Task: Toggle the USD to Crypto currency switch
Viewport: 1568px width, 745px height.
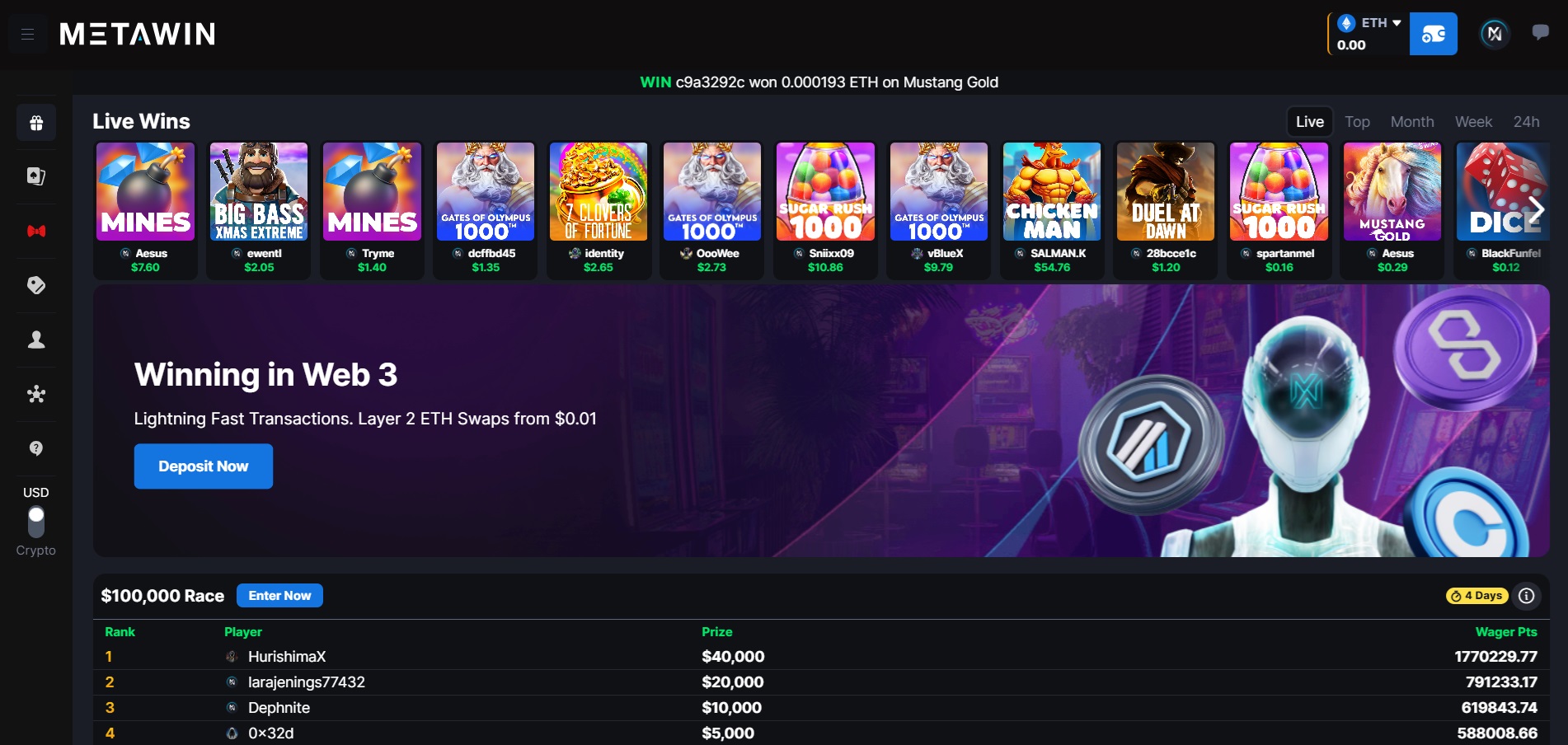Action: click(36, 521)
